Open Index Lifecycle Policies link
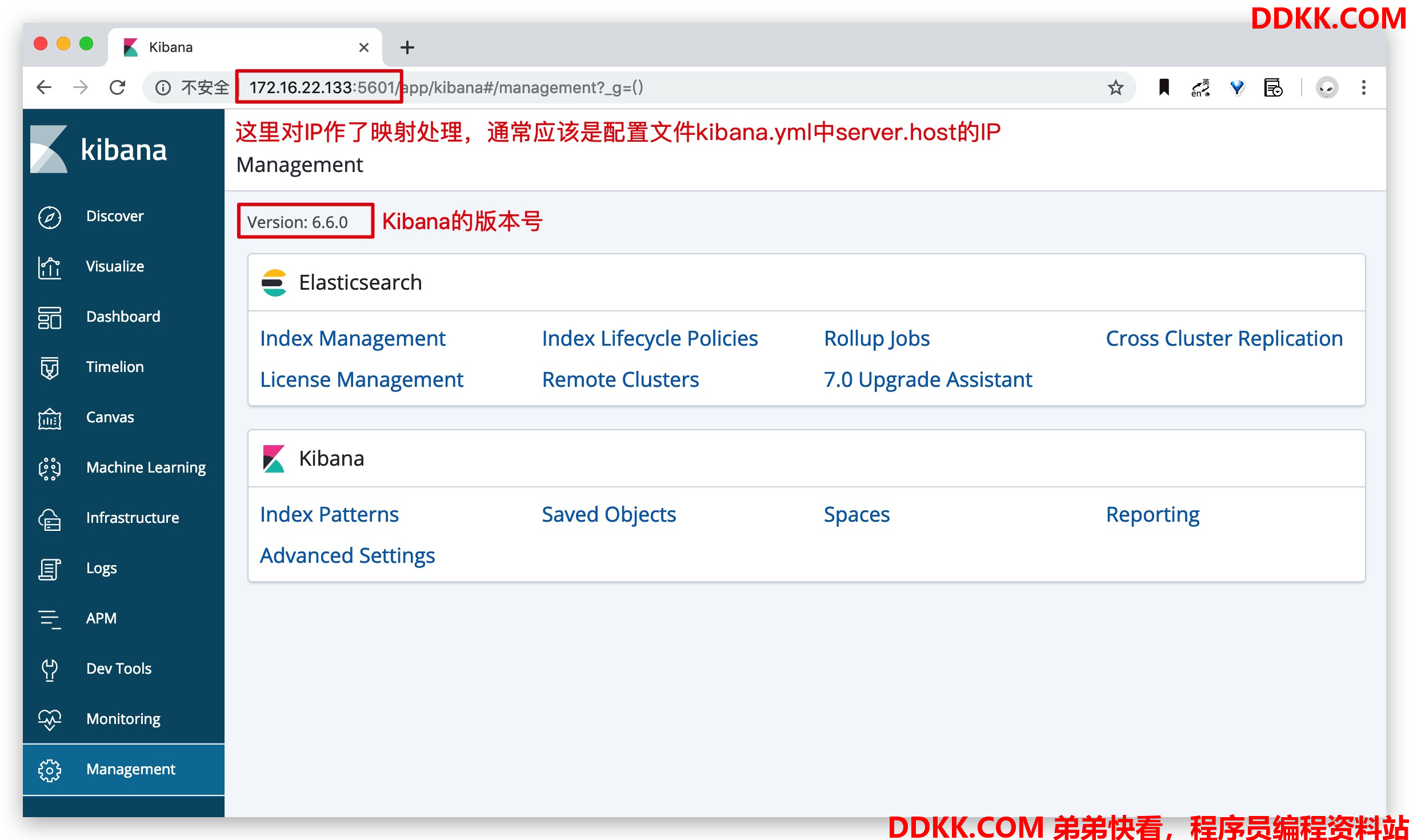 click(x=650, y=339)
